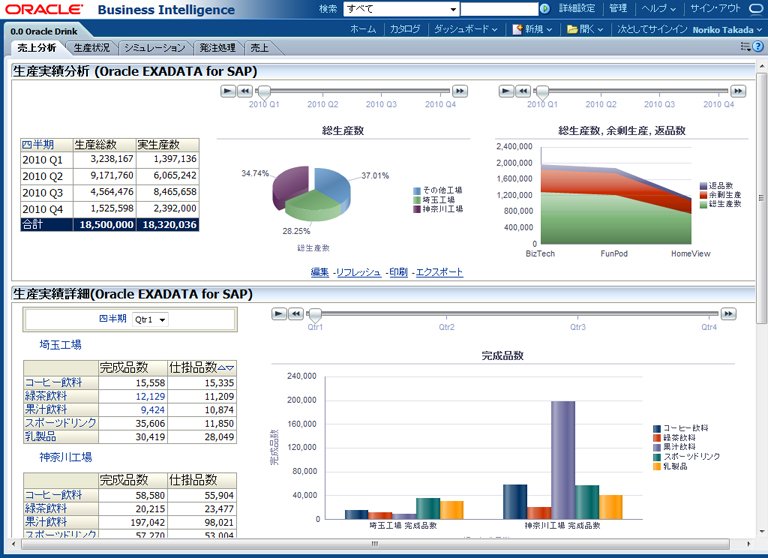
Task: Click the slider thumb at 2010 Q1 above pie chart
Action: 264,92
